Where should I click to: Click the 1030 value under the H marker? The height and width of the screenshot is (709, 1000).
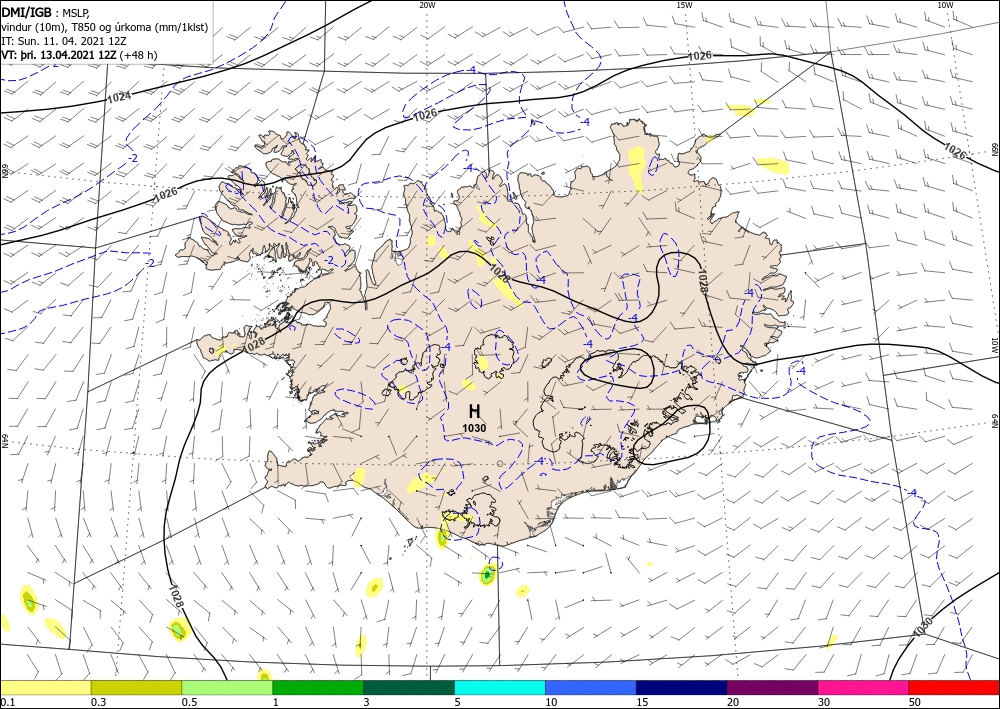tap(474, 428)
